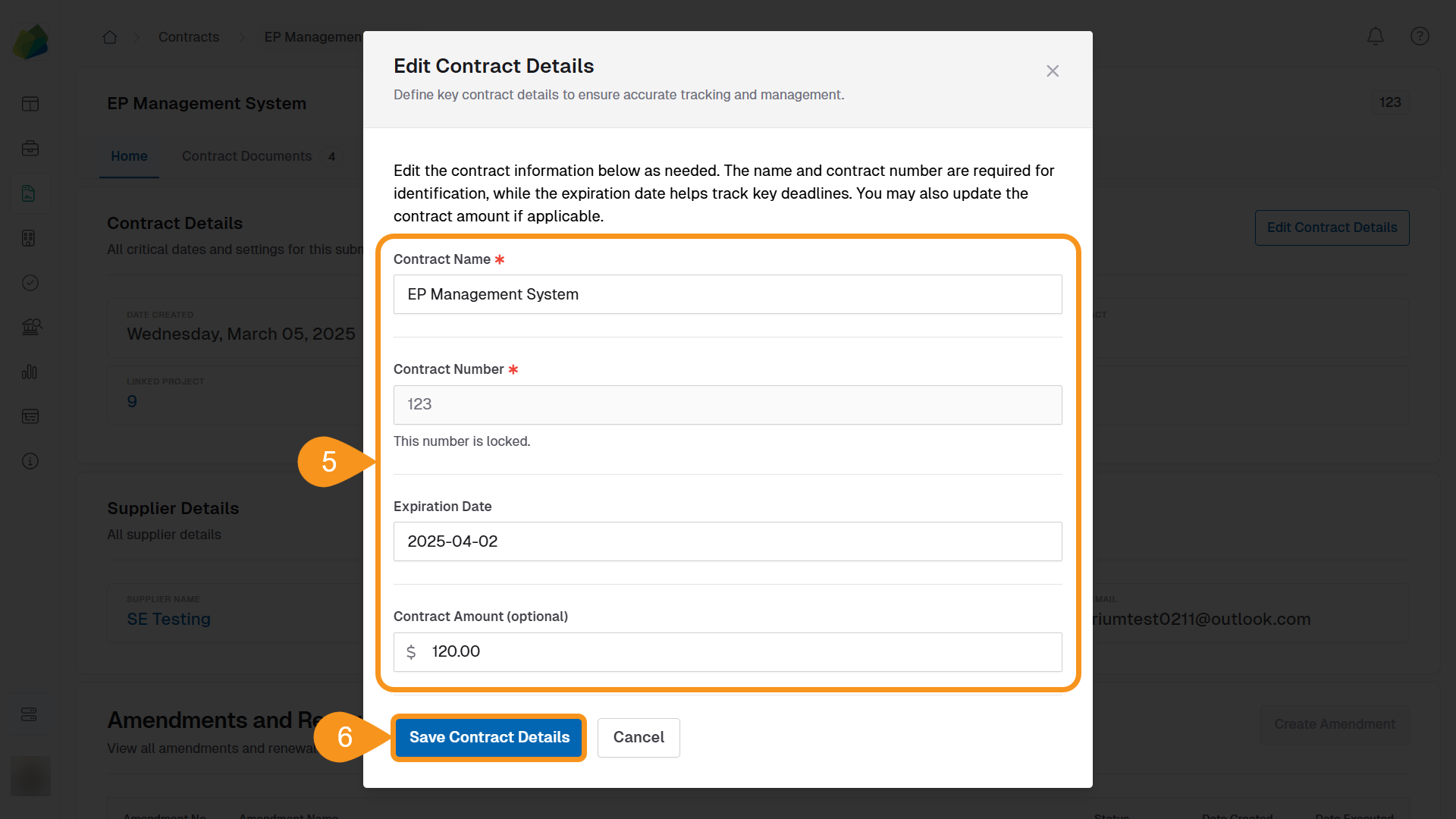Click the Expiration Date field
Viewport: 1456px width, 819px height.
[727, 541]
